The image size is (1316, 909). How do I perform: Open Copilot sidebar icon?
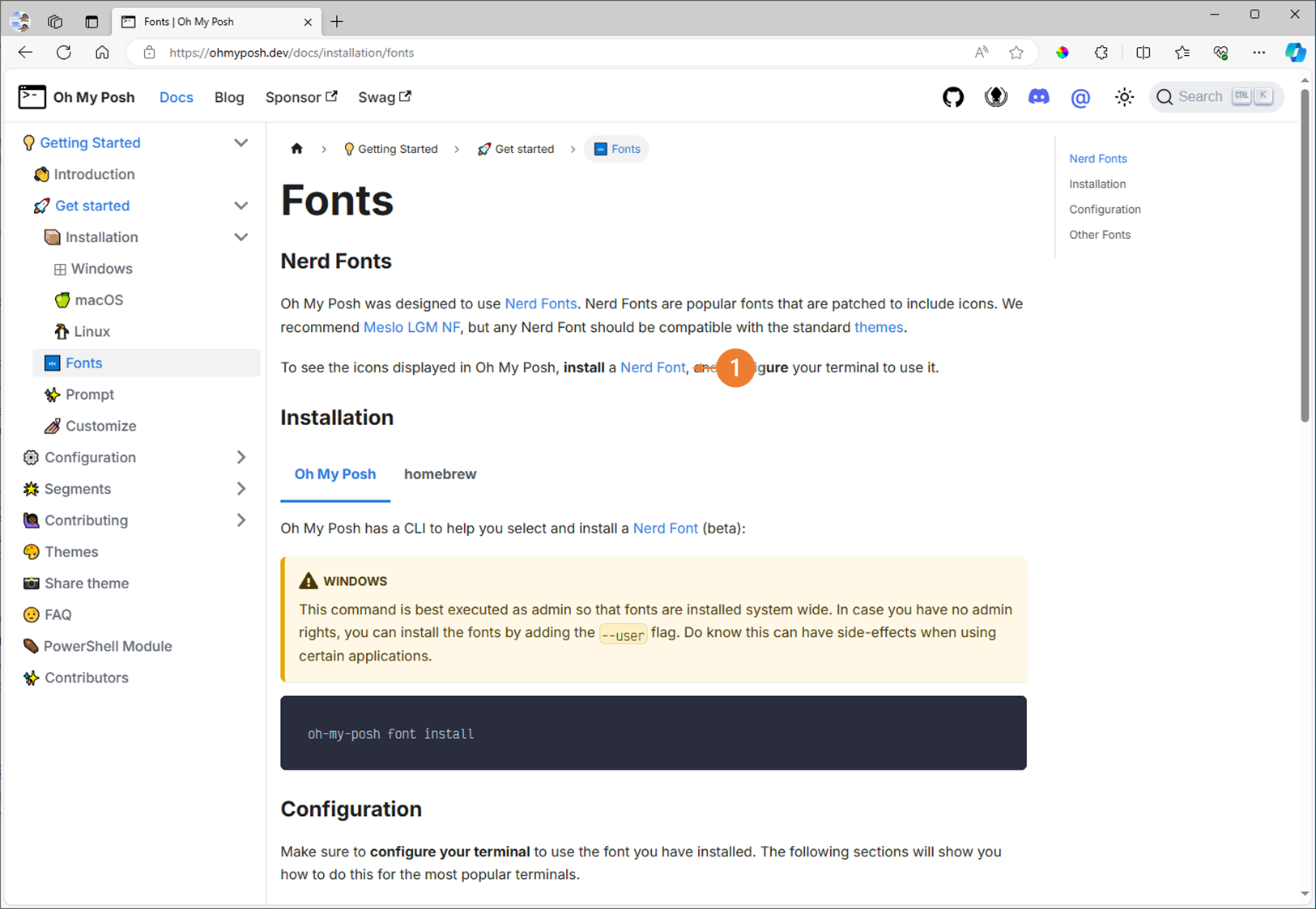(1296, 53)
